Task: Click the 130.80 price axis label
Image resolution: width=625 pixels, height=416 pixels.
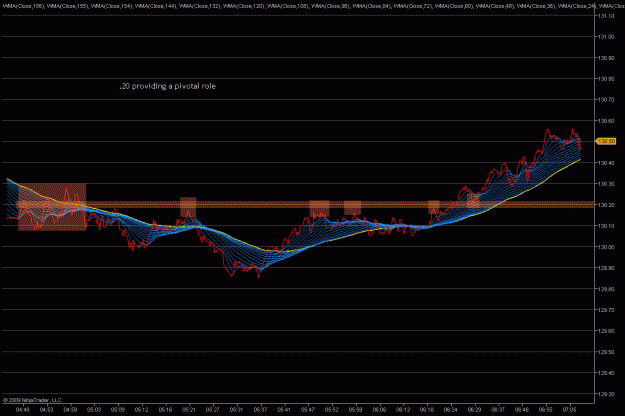Action: click(605, 79)
